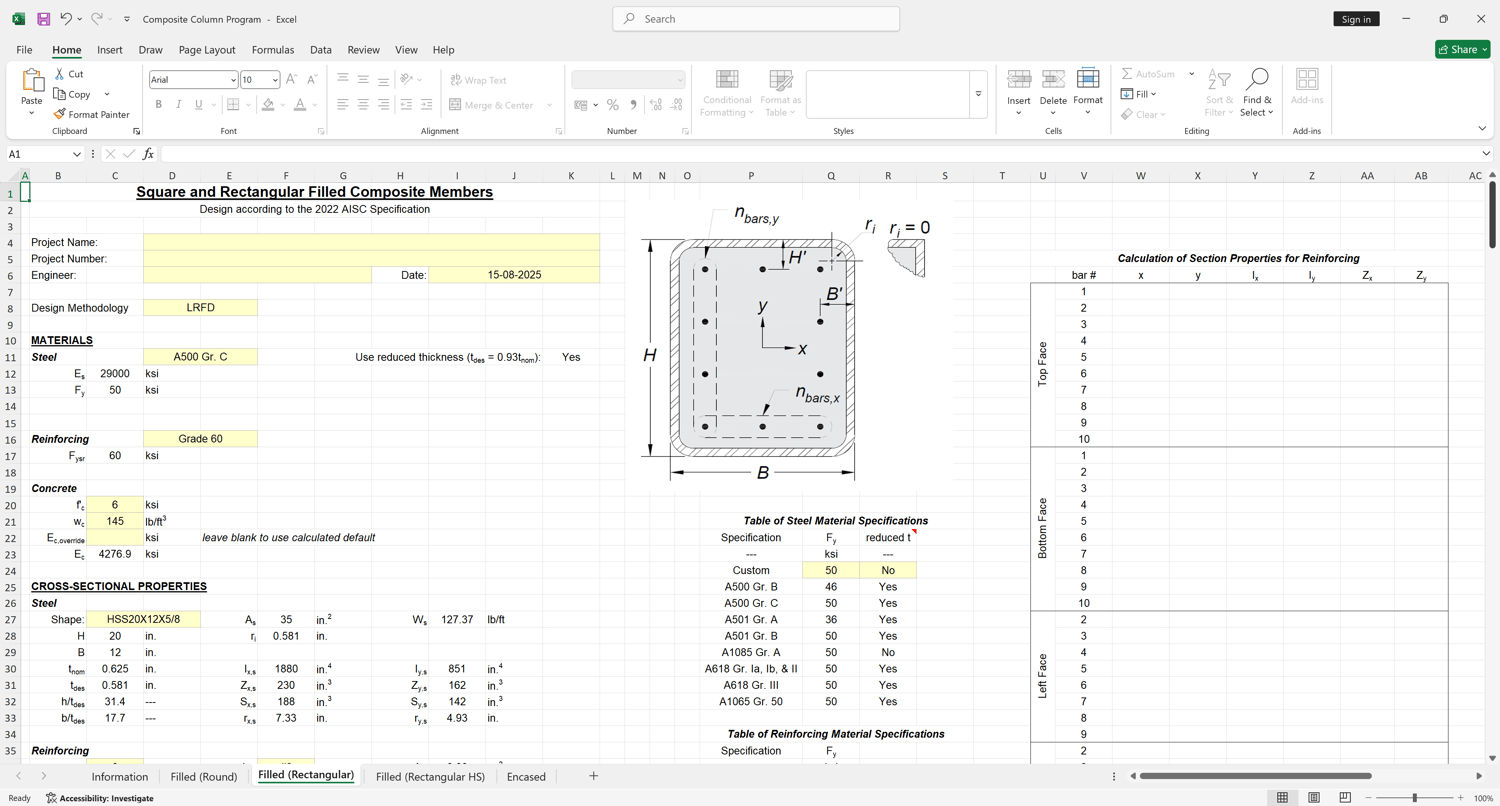Open the Filled (Round) sheet tab
This screenshot has height=806, width=1500.
(204, 776)
